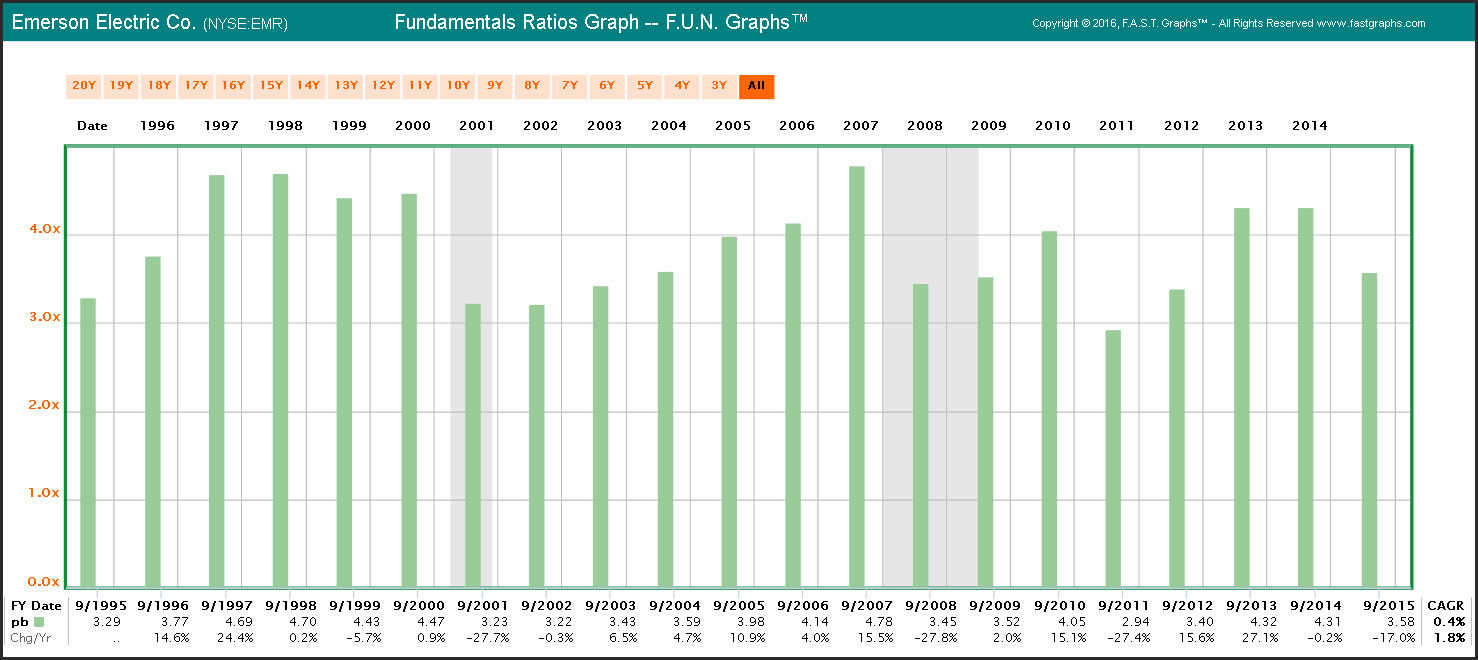Click the green pb legend swatch
The width and height of the screenshot is (1478, 660).
39,622
